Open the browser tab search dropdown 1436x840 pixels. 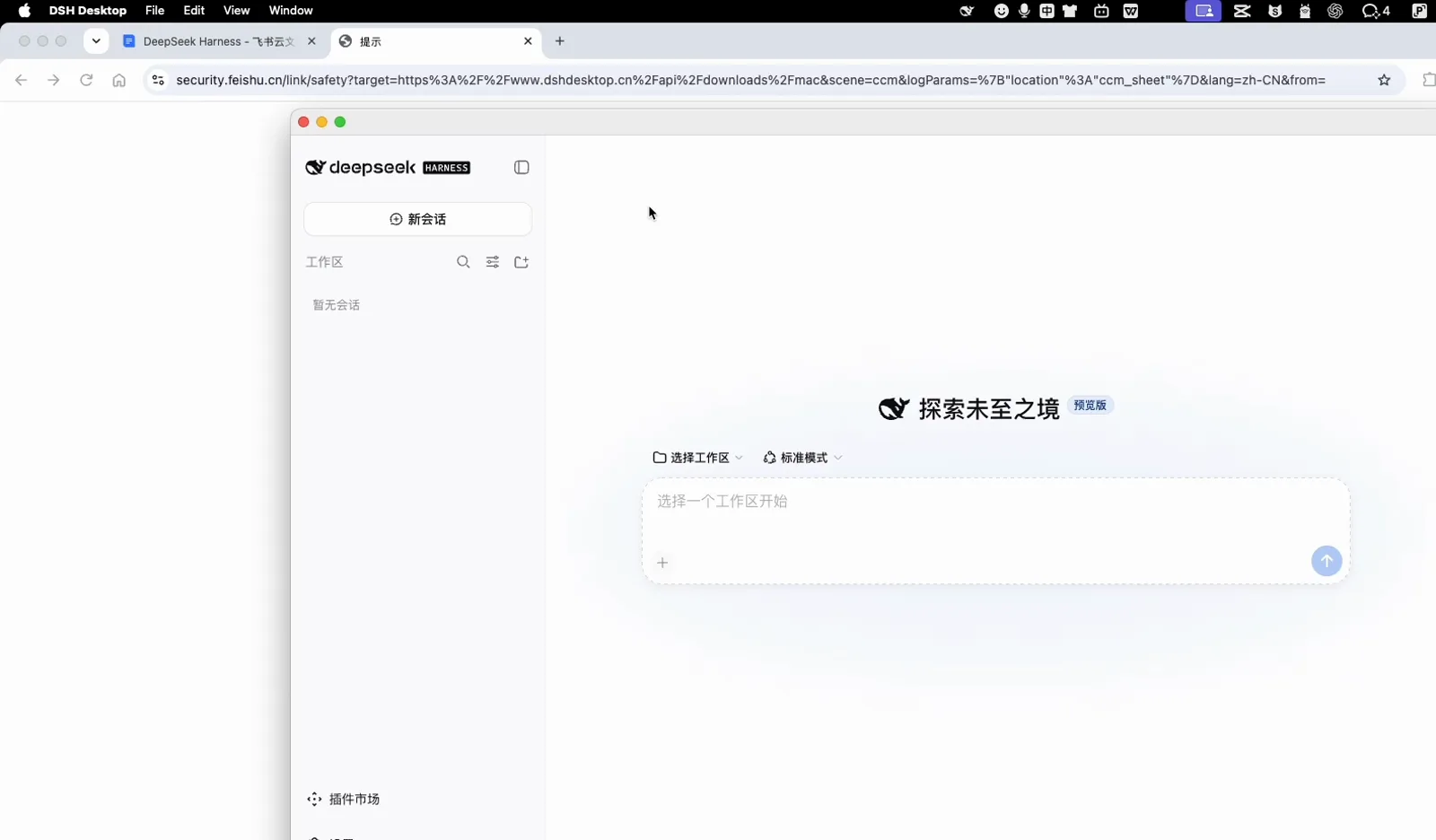pyautogui.click(x=96, y=41)
